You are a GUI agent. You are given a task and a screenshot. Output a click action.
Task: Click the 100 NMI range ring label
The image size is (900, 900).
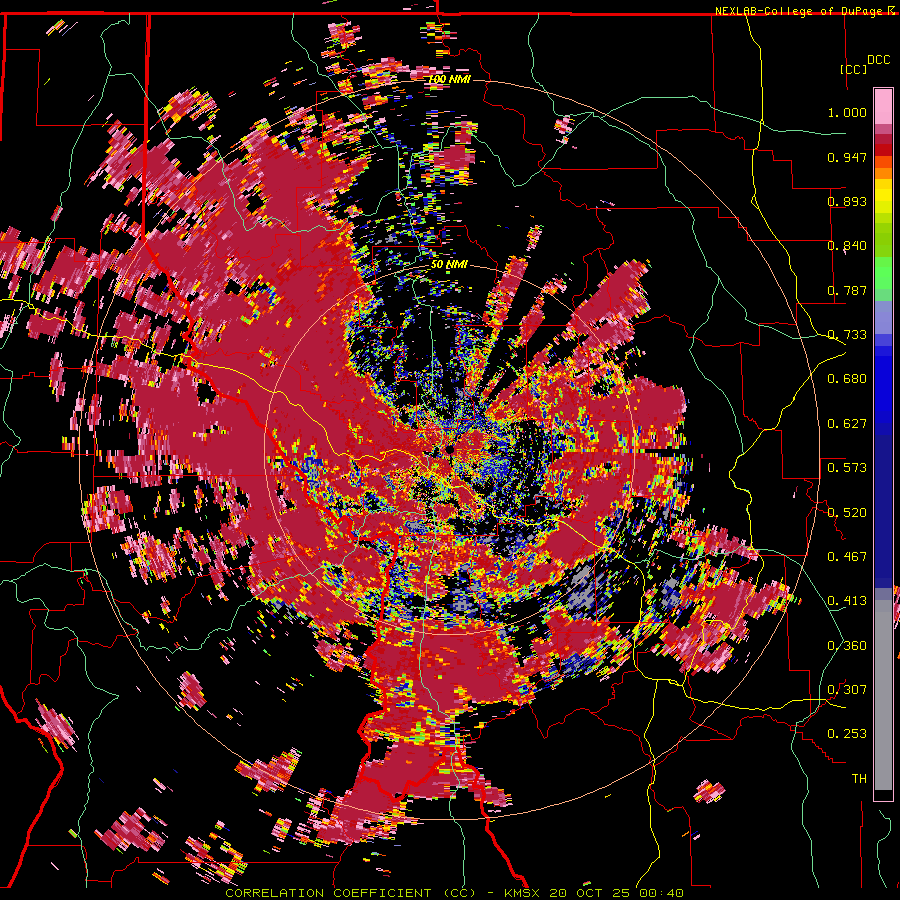coord(449,79)
